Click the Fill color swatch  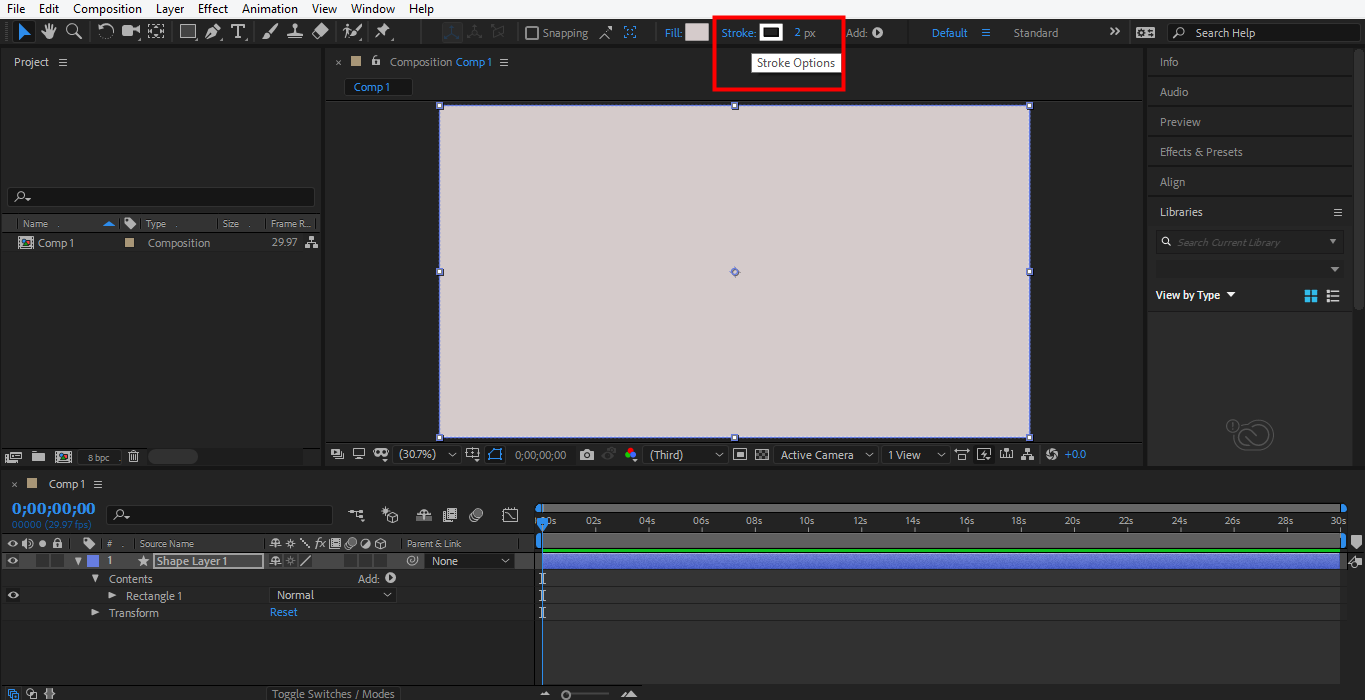tap(696, 33)
